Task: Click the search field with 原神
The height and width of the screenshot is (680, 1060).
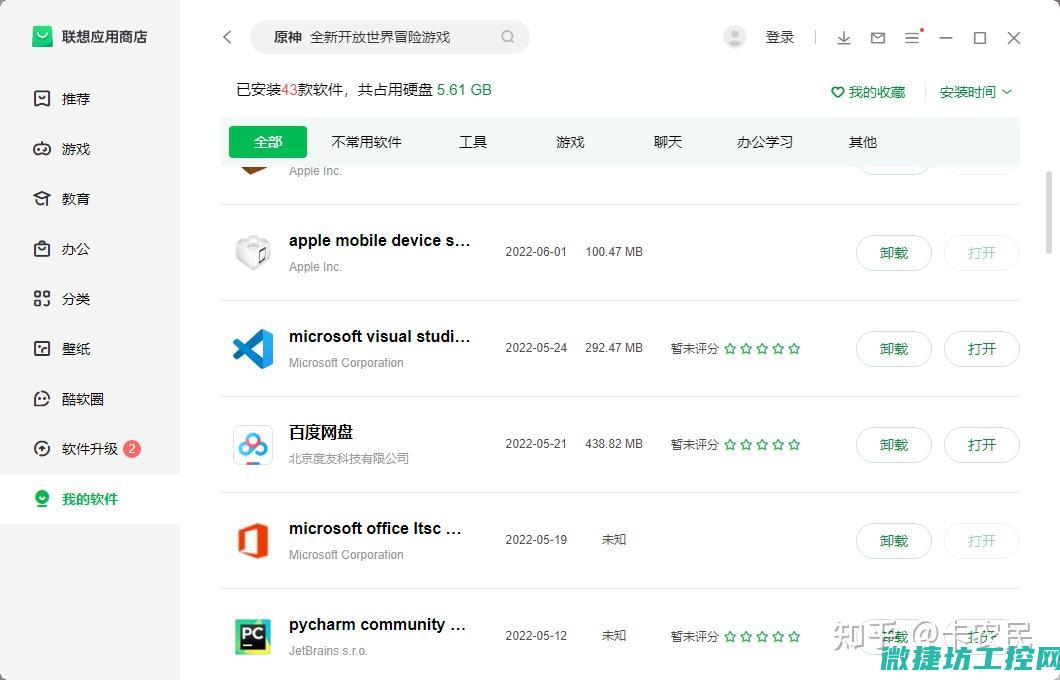Action: click(x=389, y=37)
